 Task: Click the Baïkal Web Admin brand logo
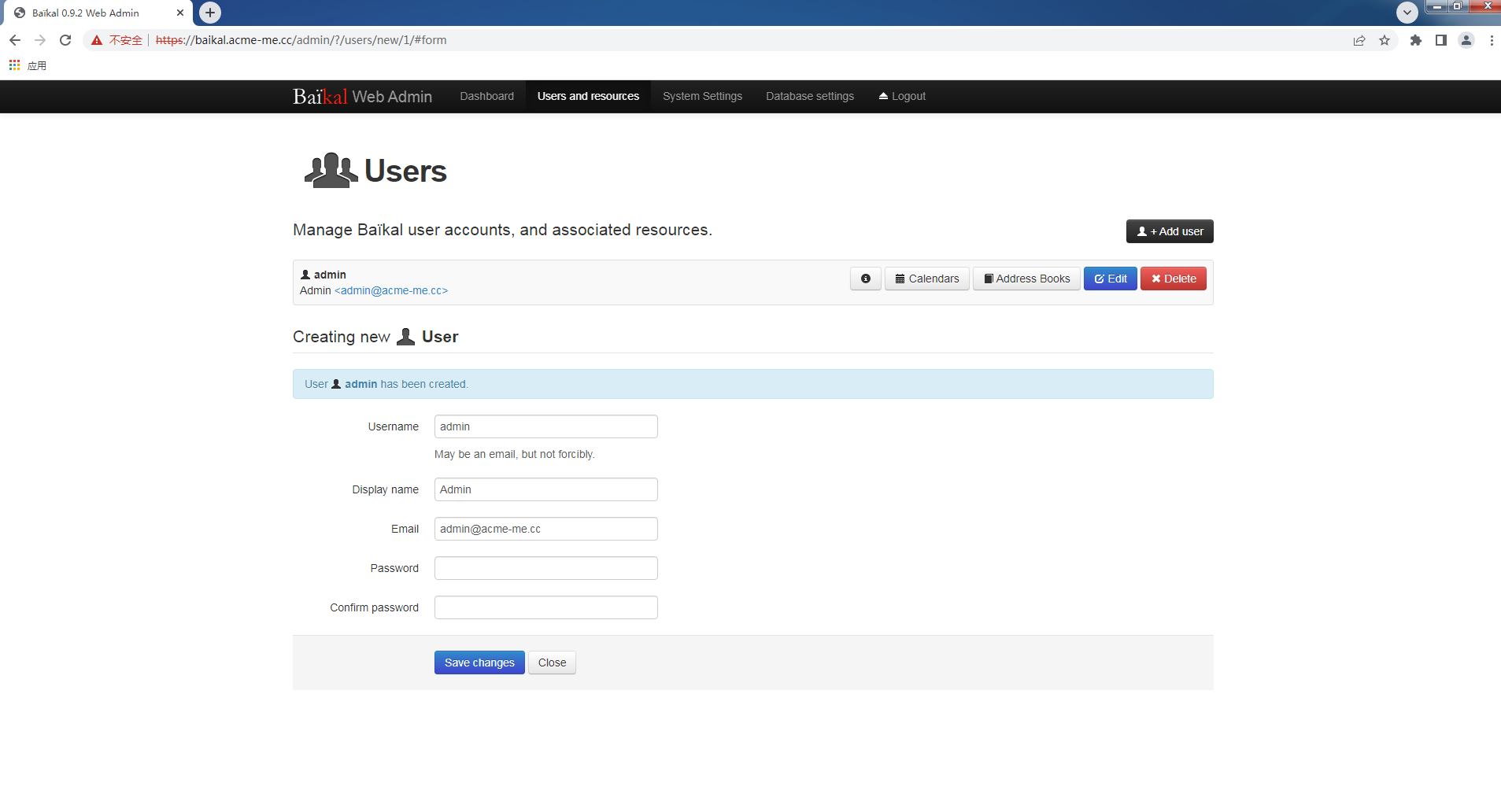tap(362, 96)
